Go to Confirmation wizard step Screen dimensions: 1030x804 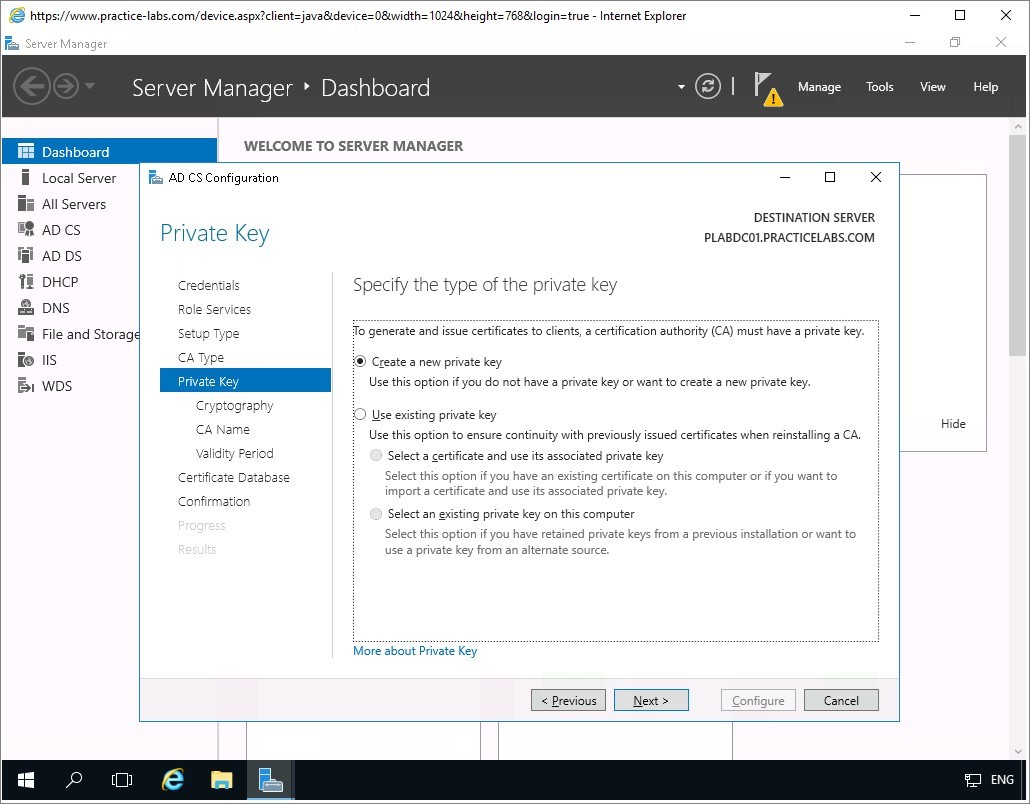pyautogui.click(x=213, y=501)
